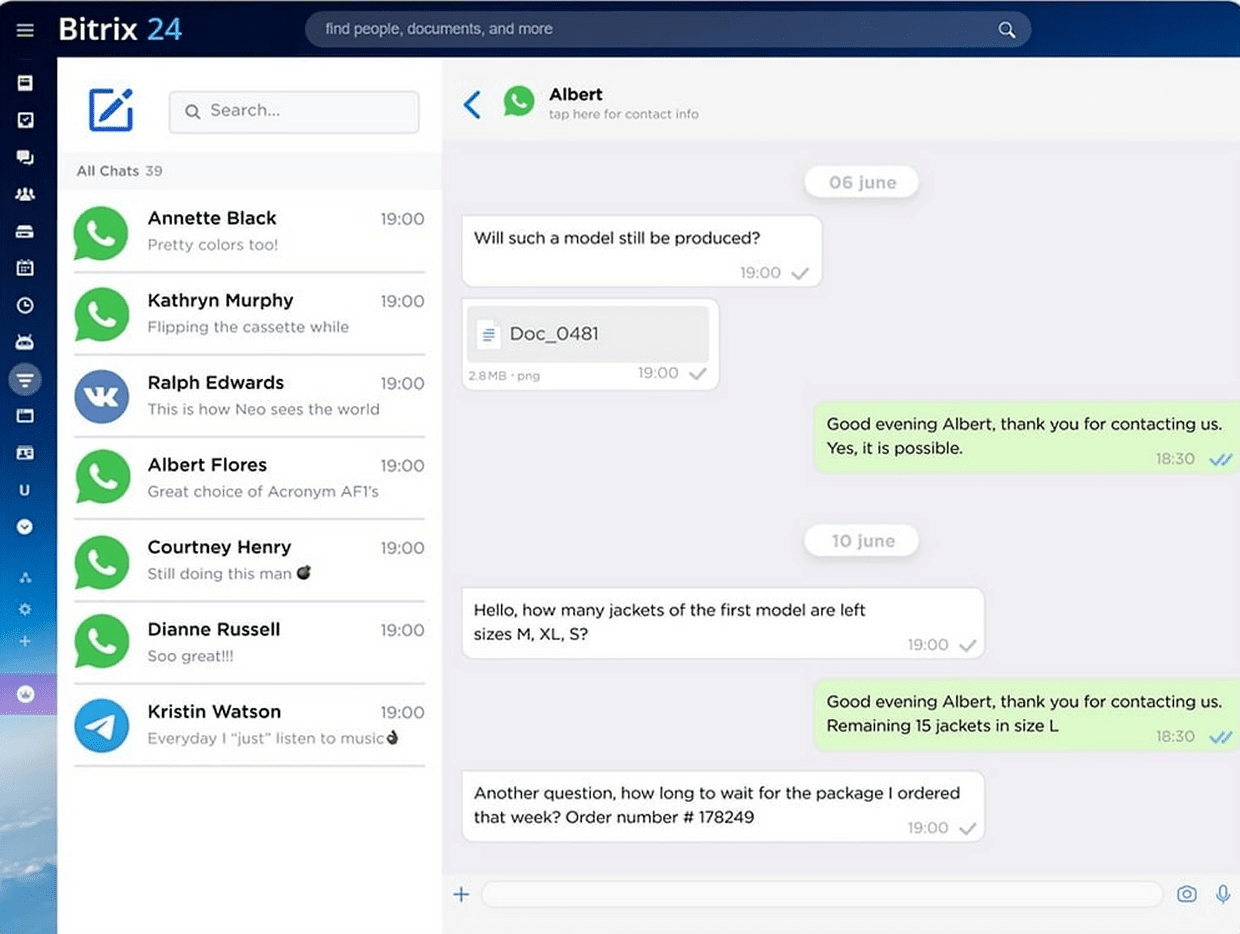Open the Doc_0481 file attachment
The width and height of the screenshot is (1240, 934).
(x=588, y=334)
